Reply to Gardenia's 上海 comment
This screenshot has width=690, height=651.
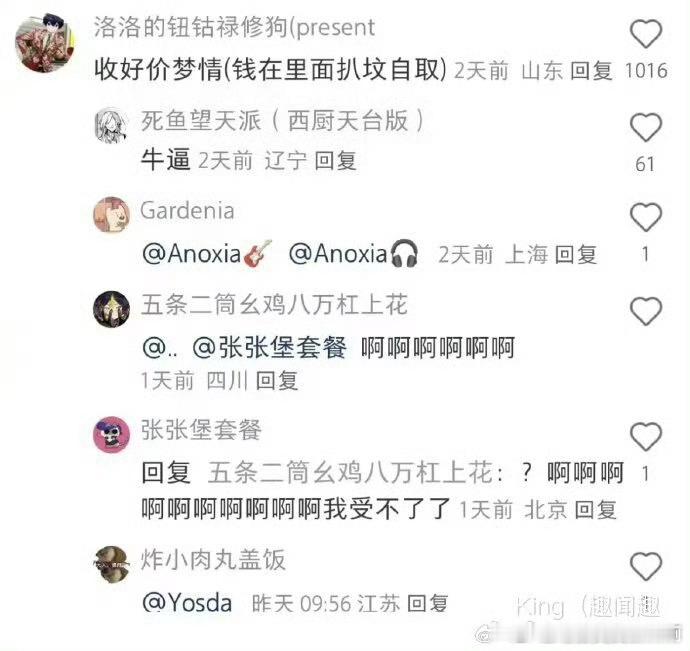coord(576,255)
